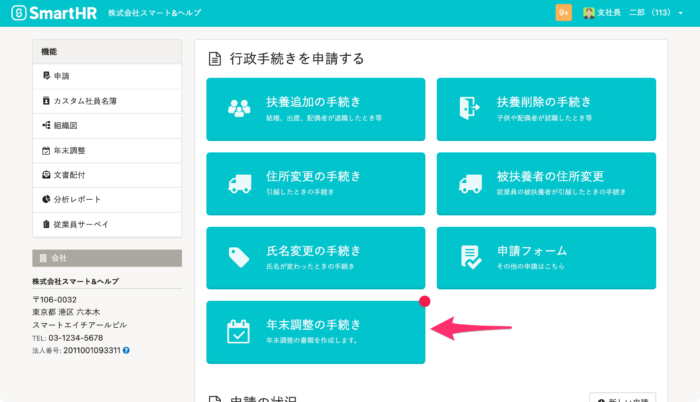Click subtitle 年末調整の書類を作成します。
This screenshot has width=700, height=402.
(x=312, y=340)
